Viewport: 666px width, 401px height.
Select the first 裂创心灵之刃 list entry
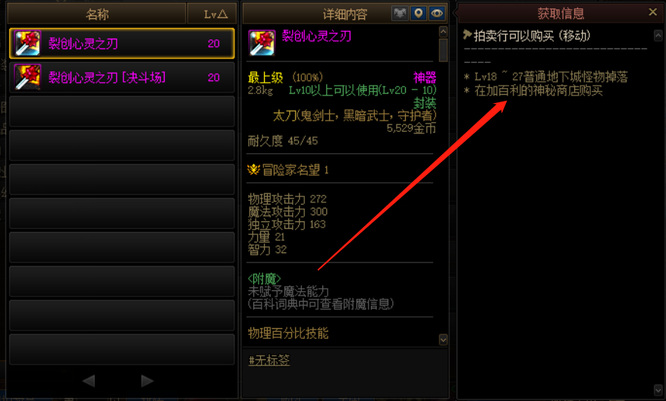pyautogui.click(x=122, y=43)
